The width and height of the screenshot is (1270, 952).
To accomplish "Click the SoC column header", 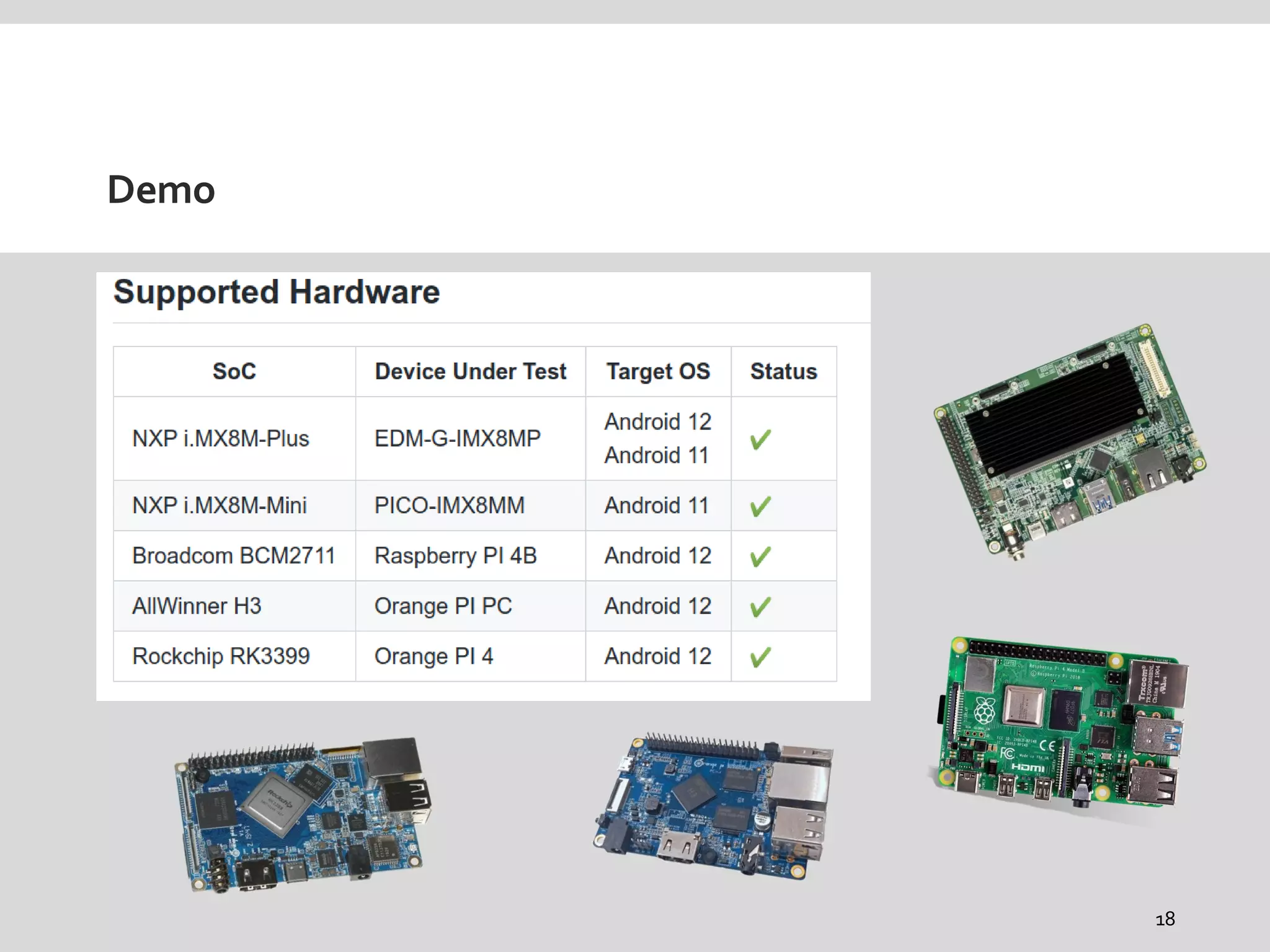I will coord(234,371).
